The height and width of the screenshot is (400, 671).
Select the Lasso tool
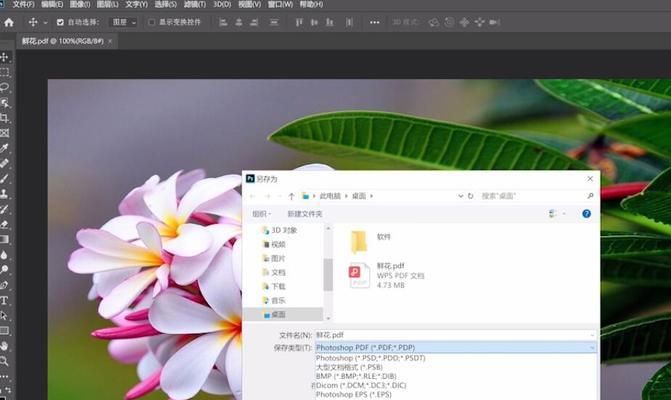(x=4, y=87)
